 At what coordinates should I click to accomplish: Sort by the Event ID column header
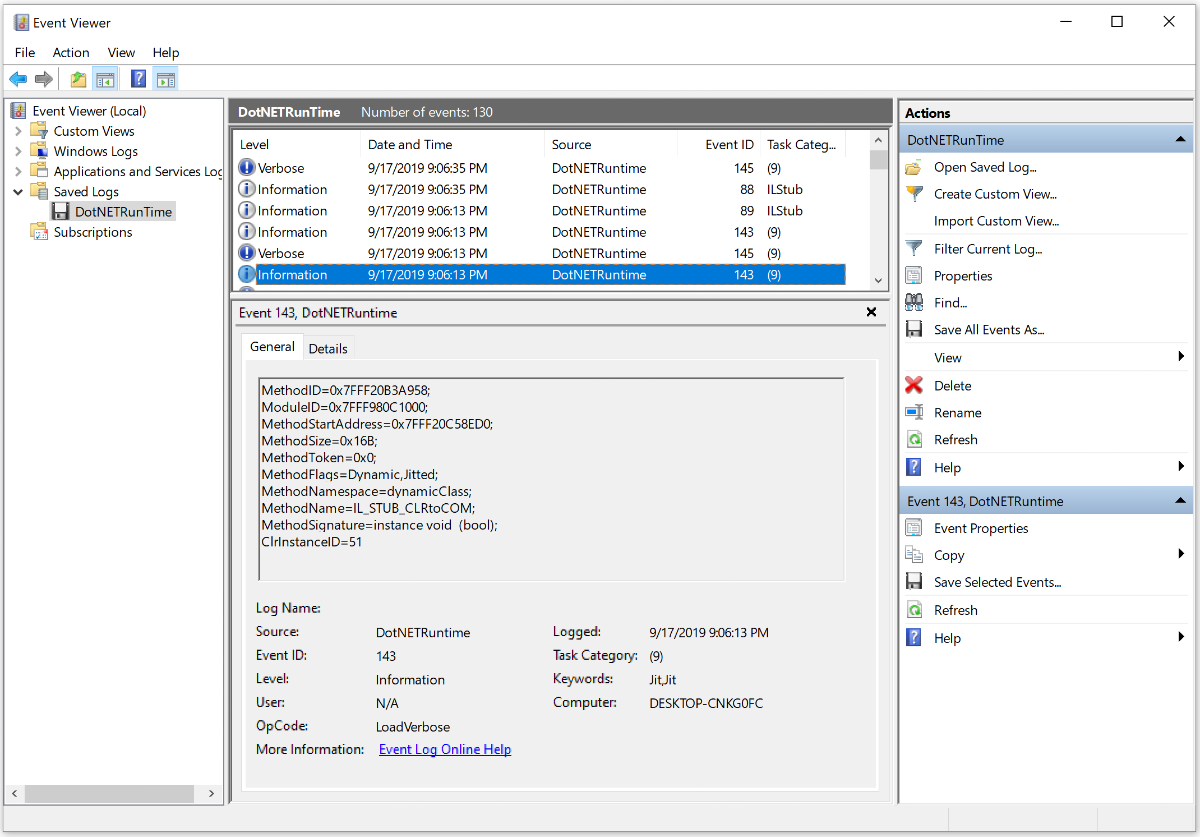(x=719, y=145)
